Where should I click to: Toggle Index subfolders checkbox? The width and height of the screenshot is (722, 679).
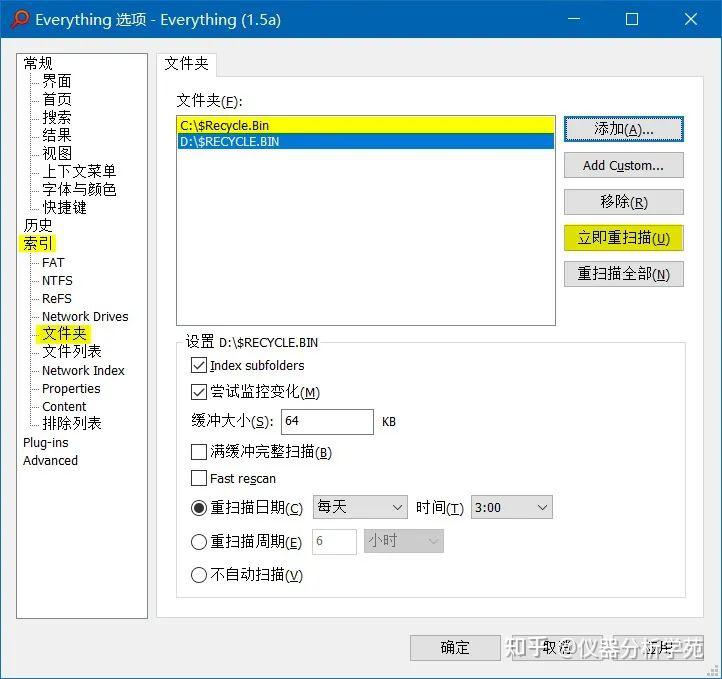point(198,366)
